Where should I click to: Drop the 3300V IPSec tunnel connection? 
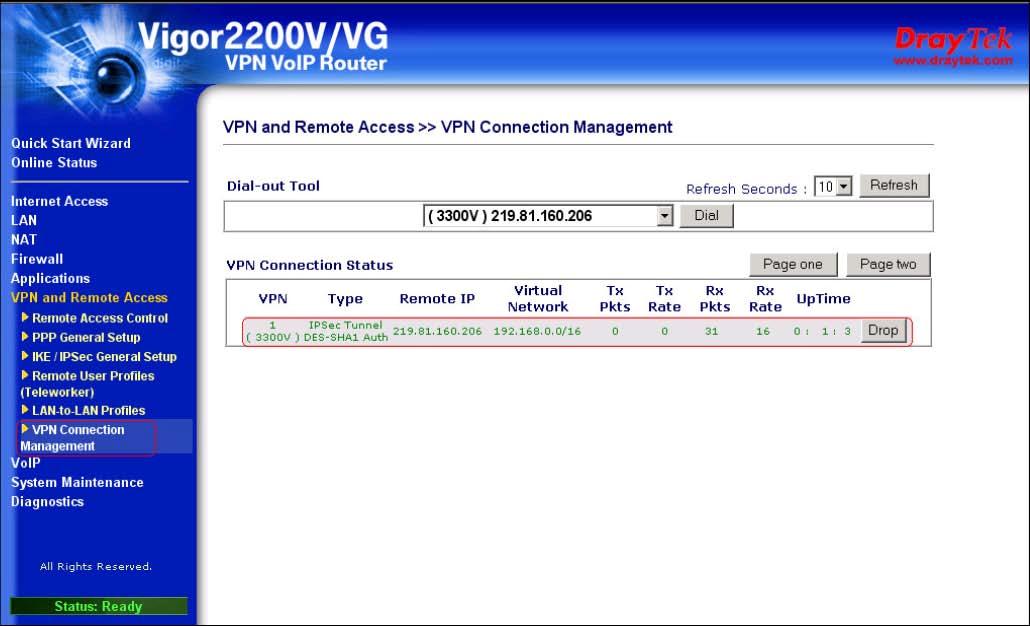point(883,331)
